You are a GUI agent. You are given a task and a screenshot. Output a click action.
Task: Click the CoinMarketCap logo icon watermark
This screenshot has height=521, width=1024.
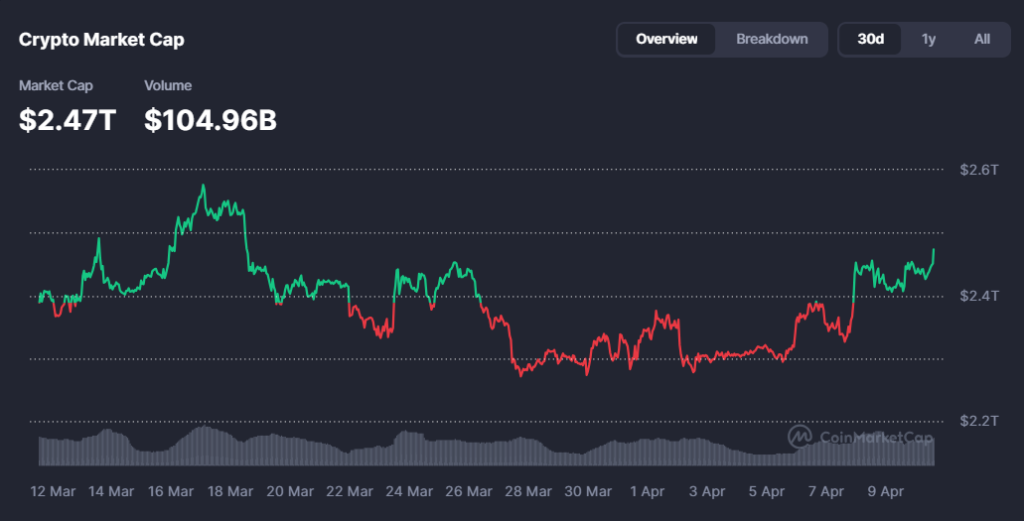(x=800, y=436)
